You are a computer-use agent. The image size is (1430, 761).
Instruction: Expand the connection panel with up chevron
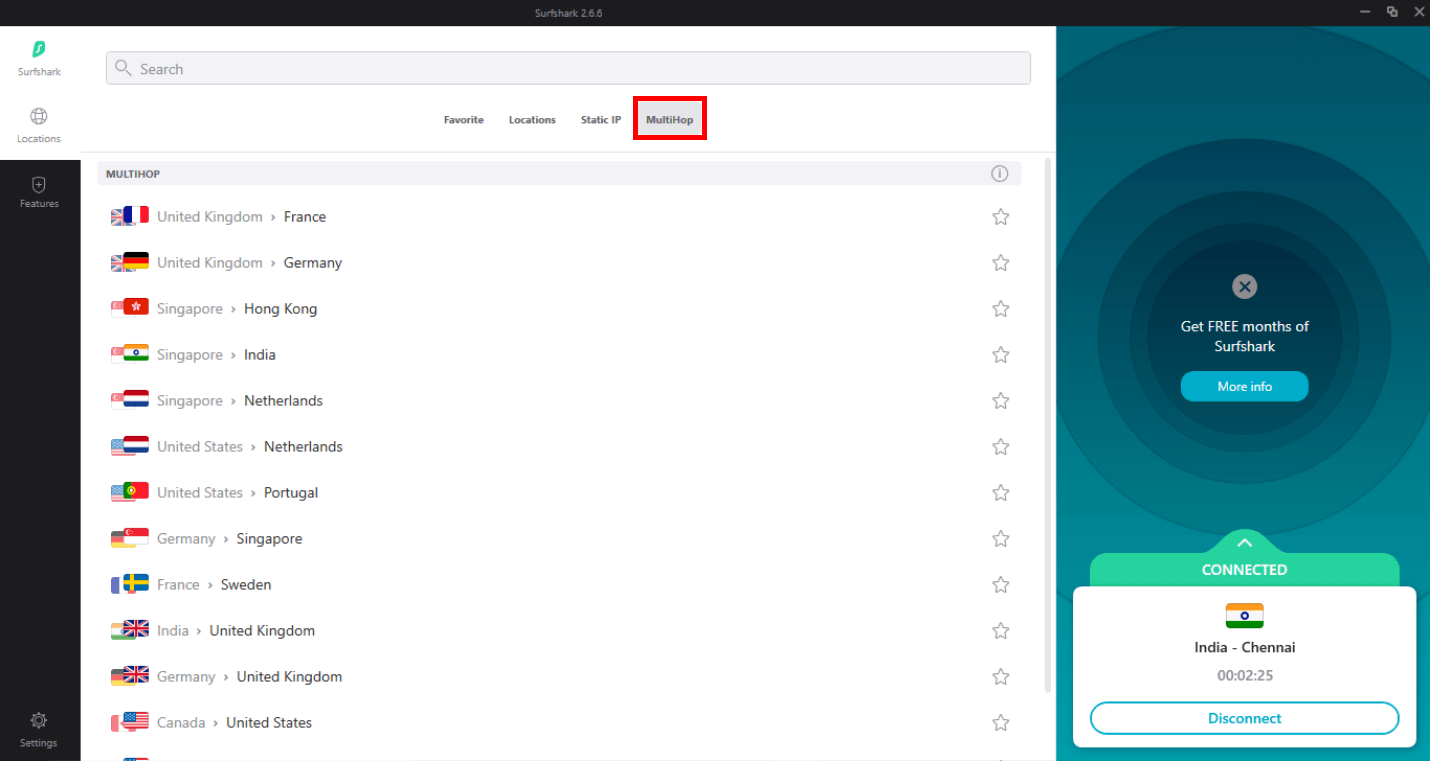(1244, 543)
